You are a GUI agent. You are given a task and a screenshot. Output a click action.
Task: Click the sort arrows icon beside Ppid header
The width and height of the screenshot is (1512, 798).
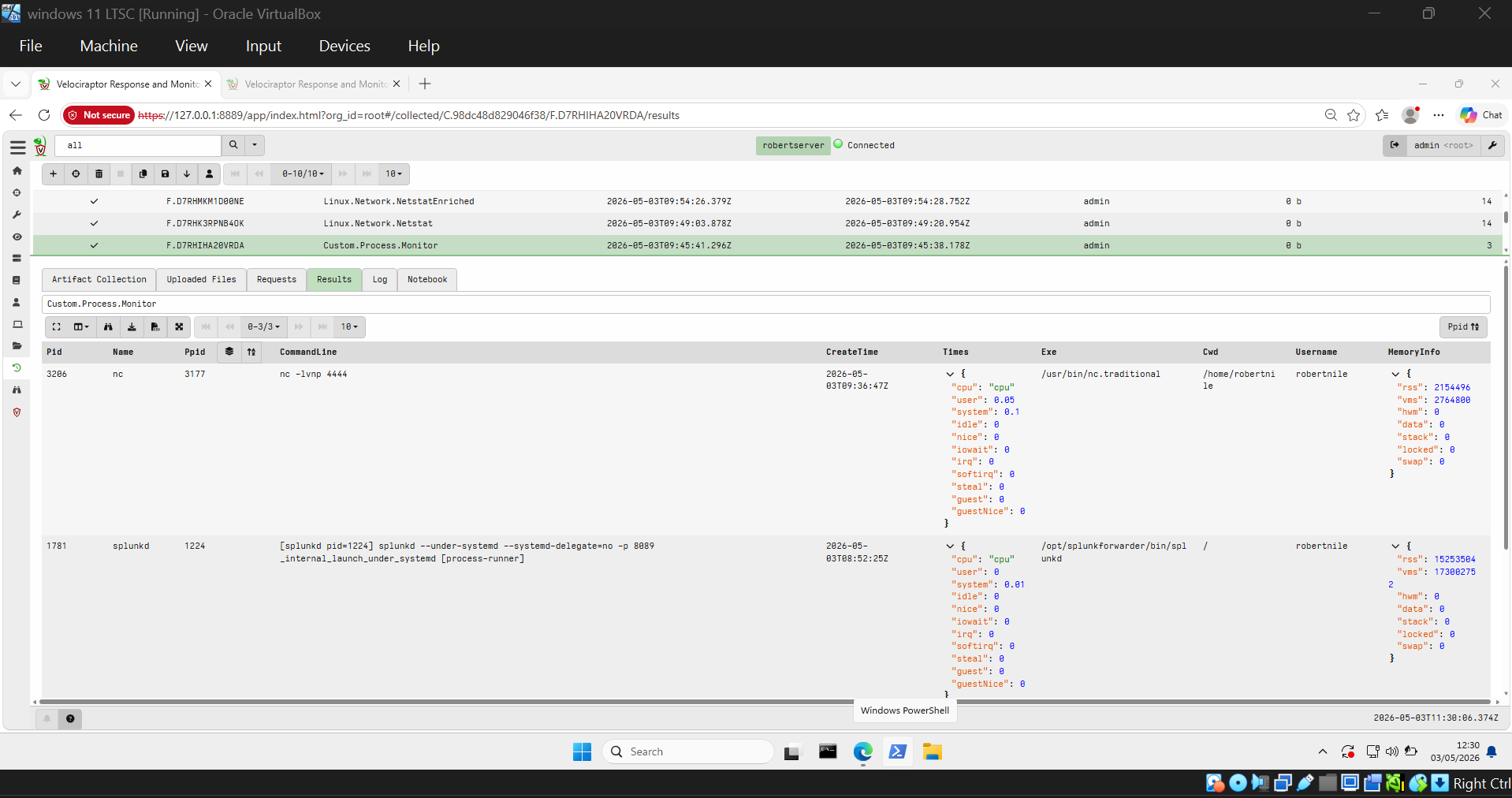pos(251,352)
